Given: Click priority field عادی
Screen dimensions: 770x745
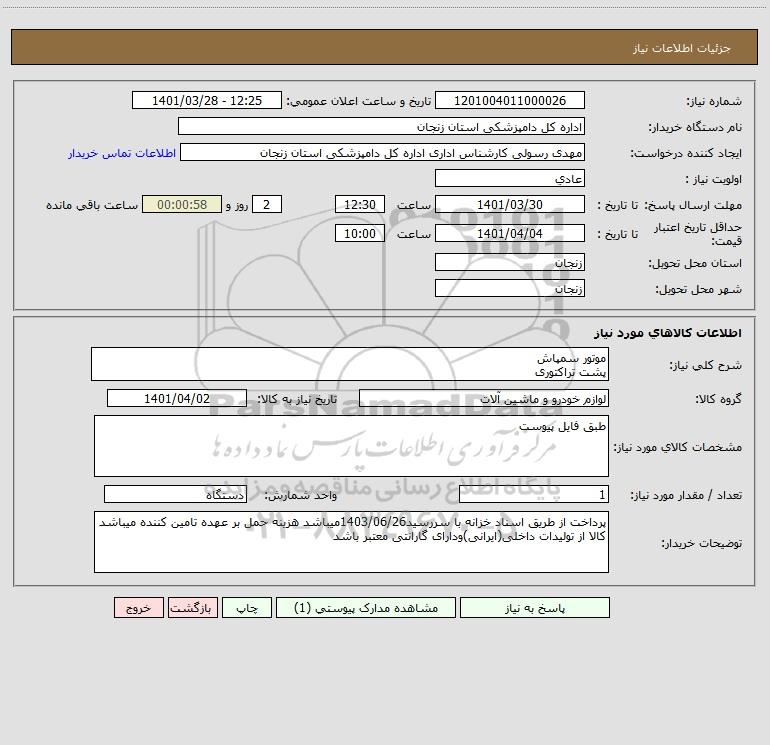Looking at the screenshot, I should pos(510,178).
